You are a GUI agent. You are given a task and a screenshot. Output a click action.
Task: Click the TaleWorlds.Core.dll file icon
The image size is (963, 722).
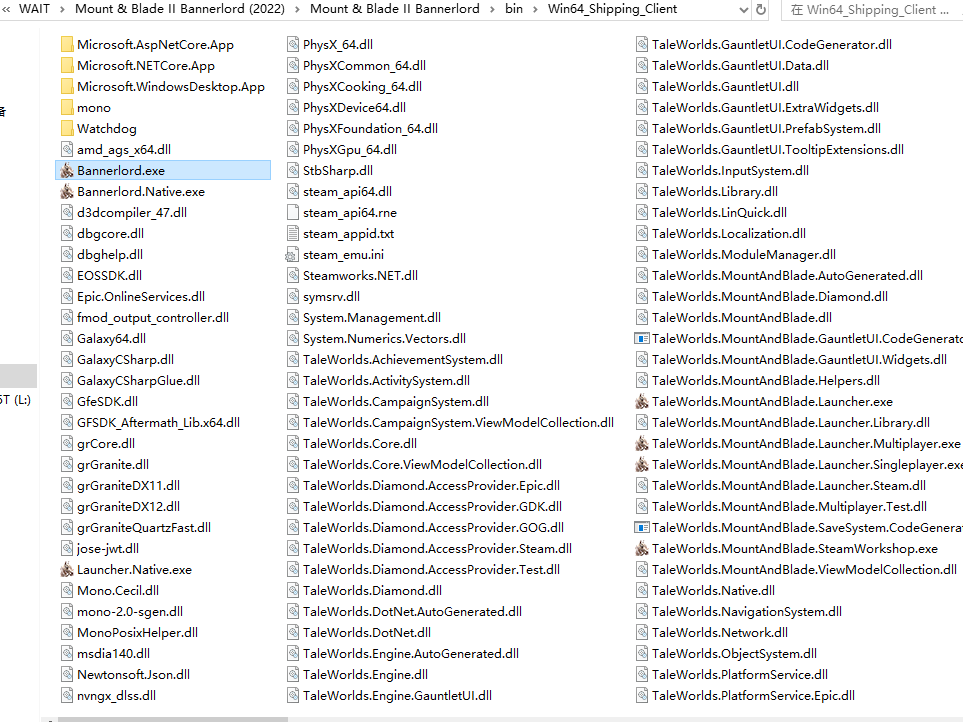pos(293,443)
